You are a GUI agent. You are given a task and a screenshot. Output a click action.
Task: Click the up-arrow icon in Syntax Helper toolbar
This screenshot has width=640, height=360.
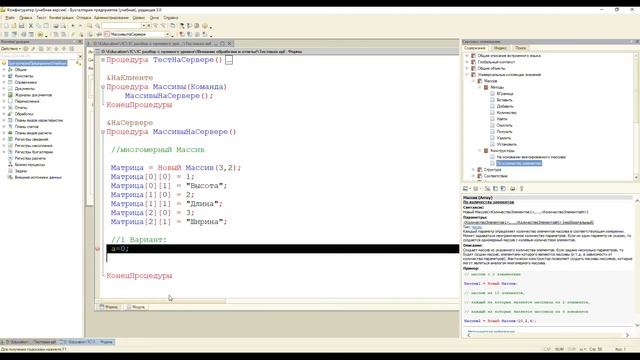click(x=521, y=189)
